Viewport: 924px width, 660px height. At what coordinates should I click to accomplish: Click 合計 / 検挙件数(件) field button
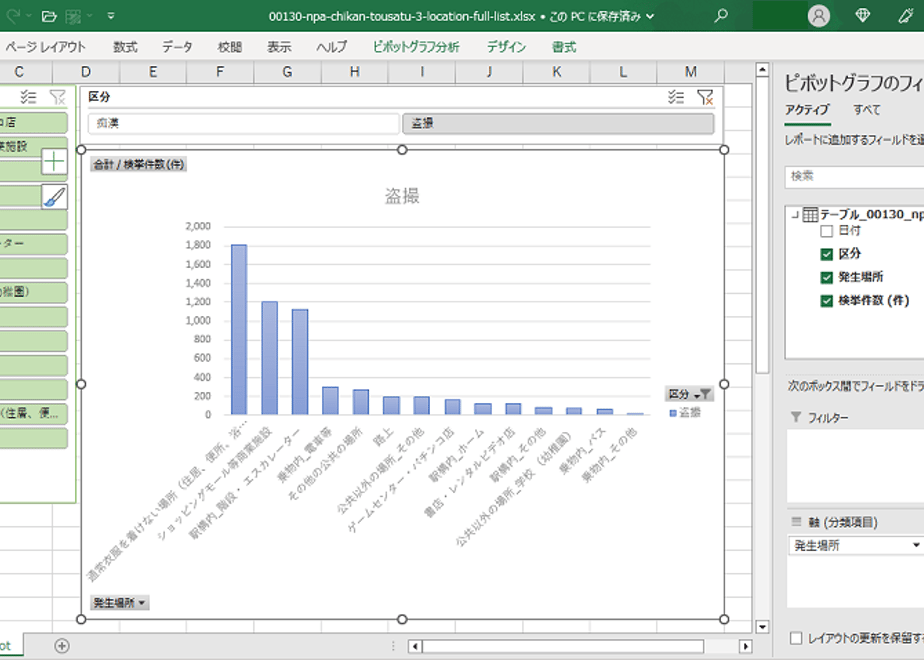(x=138, y=164)
